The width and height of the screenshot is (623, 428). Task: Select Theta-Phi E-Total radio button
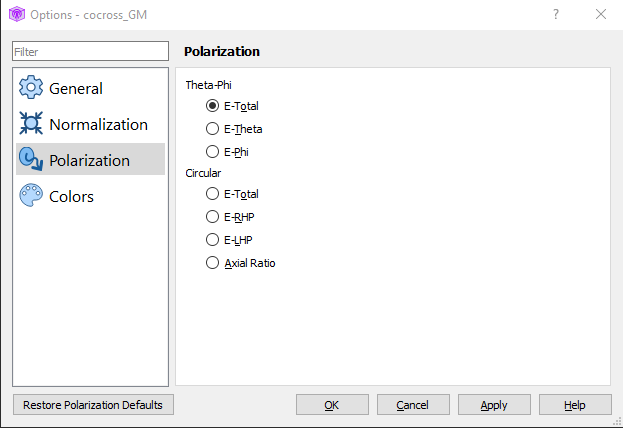pyautogui.click(x=212, y=106)
